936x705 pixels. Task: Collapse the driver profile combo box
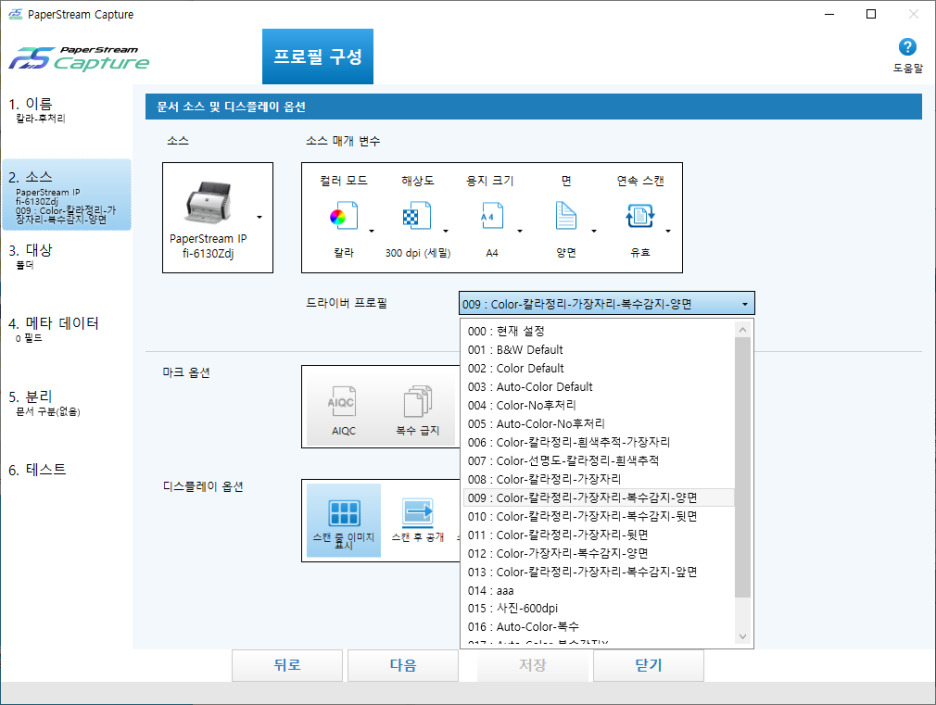point(606,303)
